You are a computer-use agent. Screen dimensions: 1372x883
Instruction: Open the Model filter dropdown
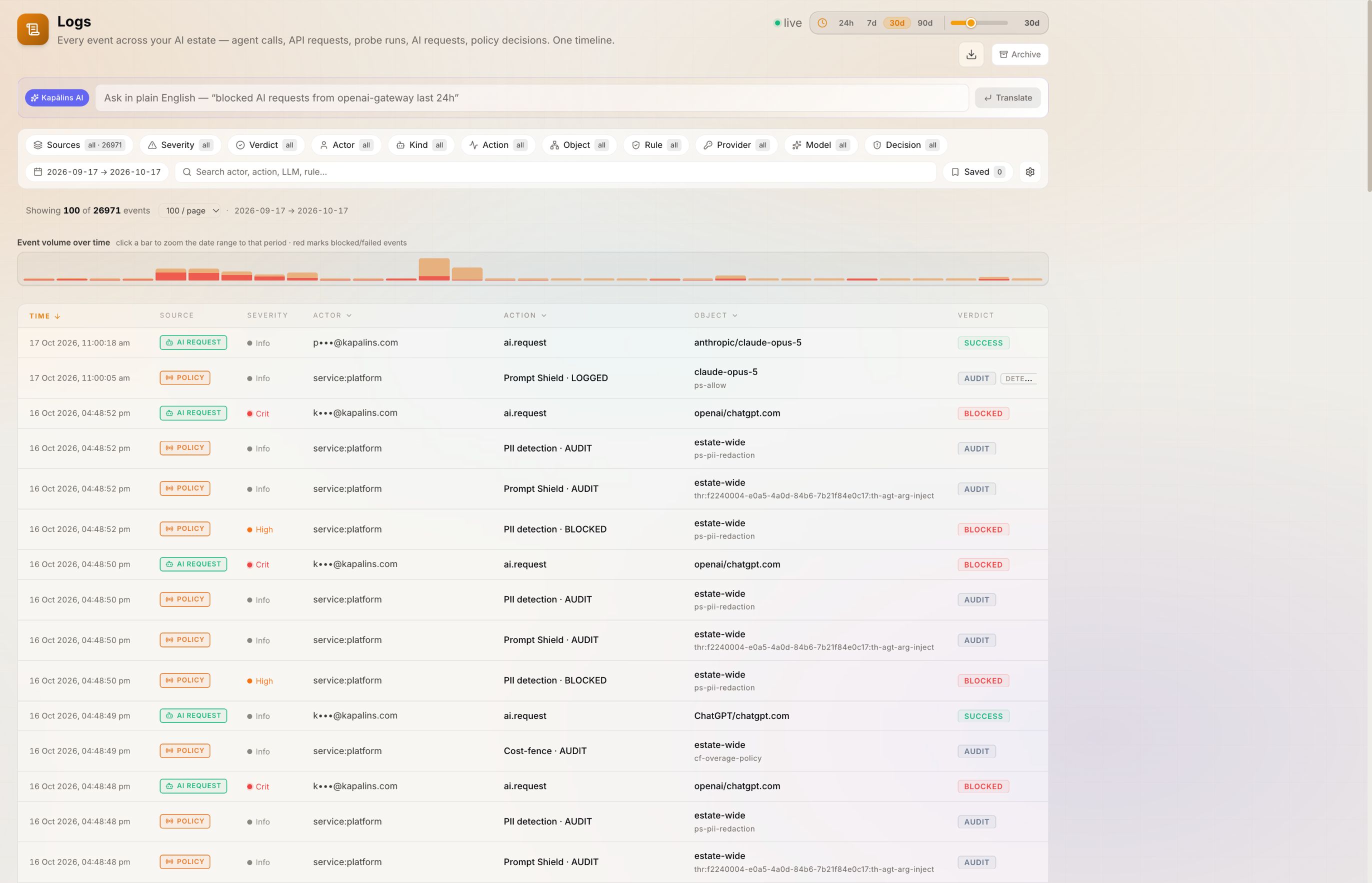point(820,145)
